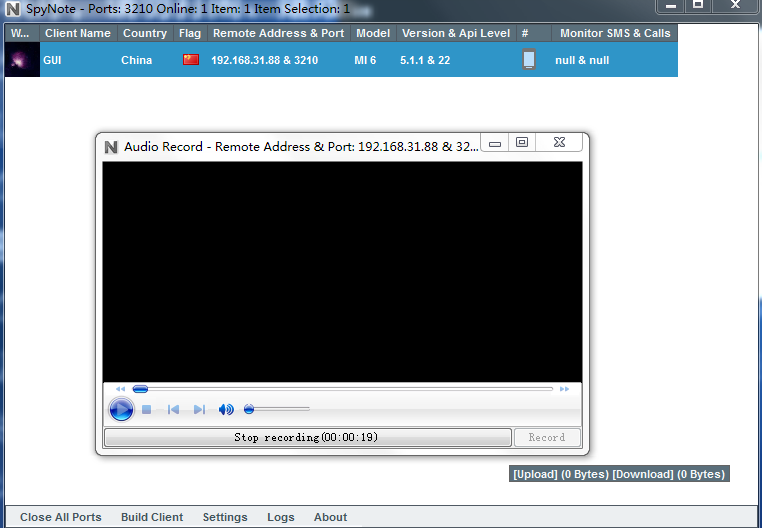Screen dimensions: 762x528
Task: Click the W... column header
Action: (x=22, y=33)
